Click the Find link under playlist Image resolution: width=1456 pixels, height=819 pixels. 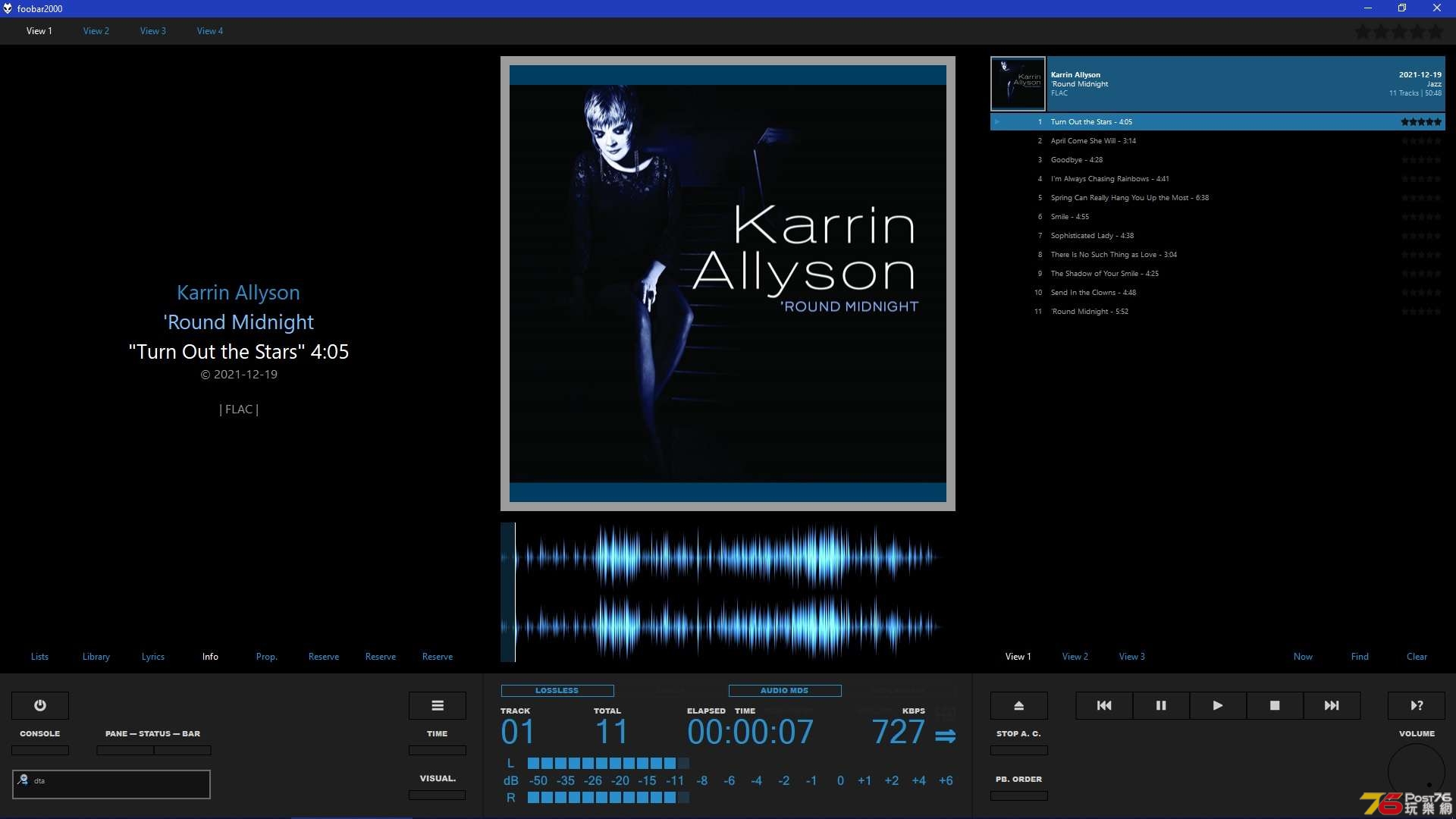coord(1360,657)
